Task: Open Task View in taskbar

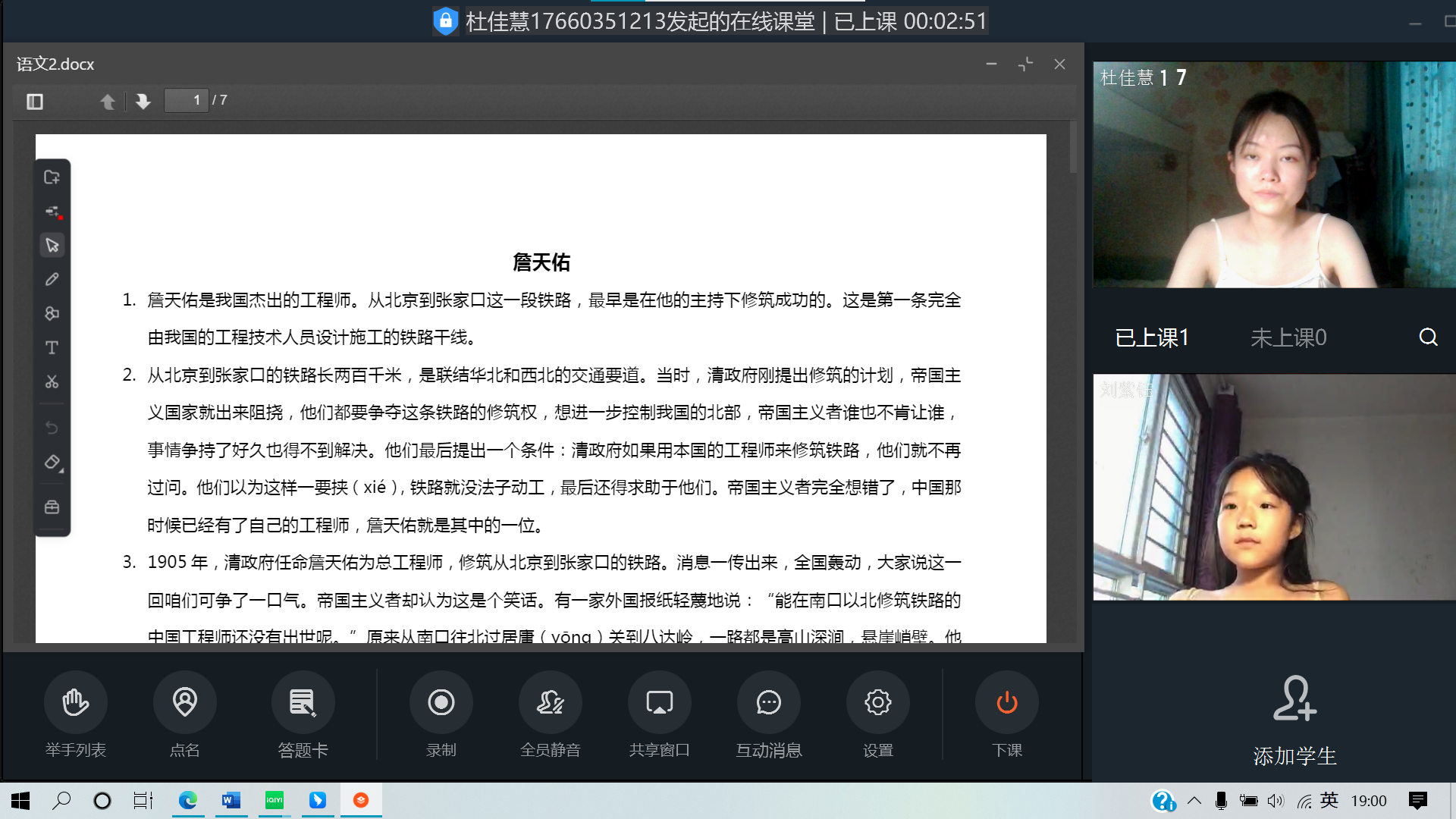Action: coord(143,801)
